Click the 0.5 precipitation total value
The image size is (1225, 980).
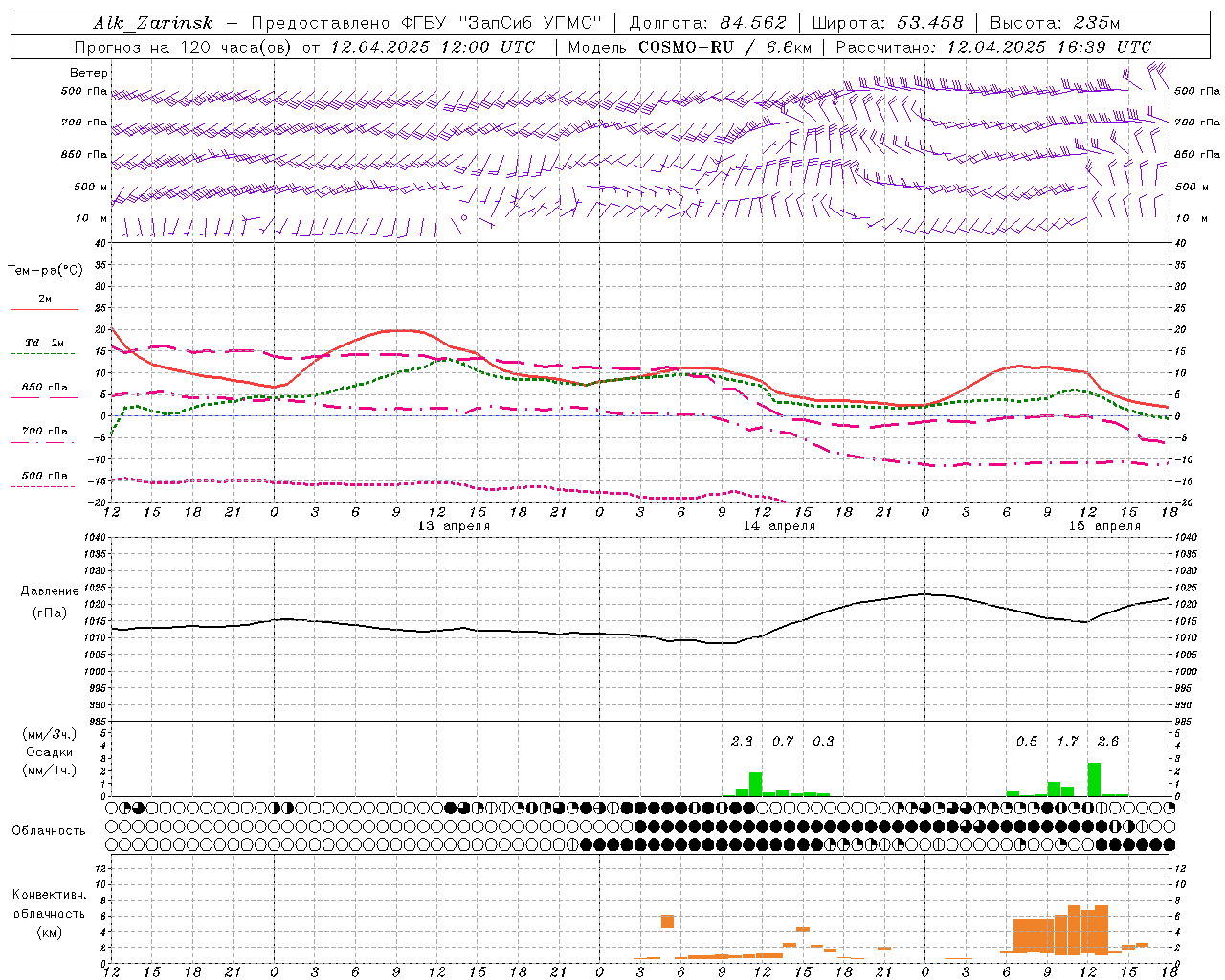(x=1027, y=741)
